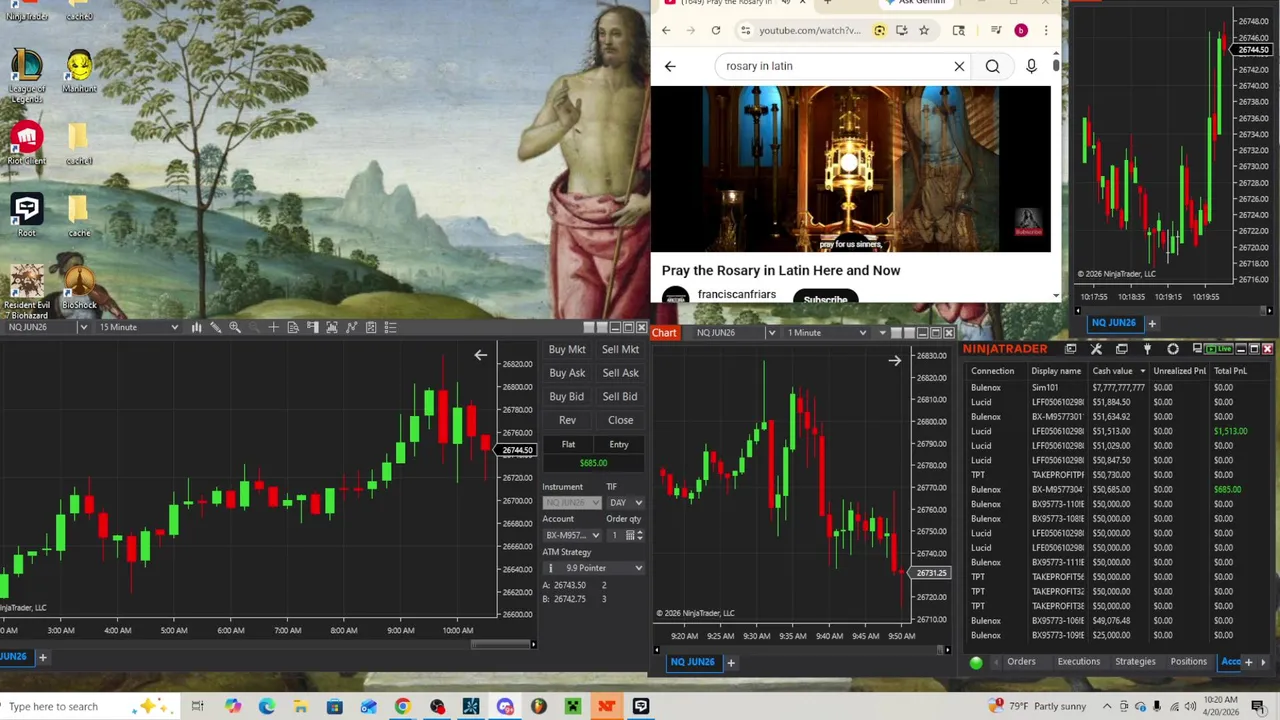Open NinjaTrader app from taskbar
The height and width of the screenshot is (720, 1280).
coord(607,707)
